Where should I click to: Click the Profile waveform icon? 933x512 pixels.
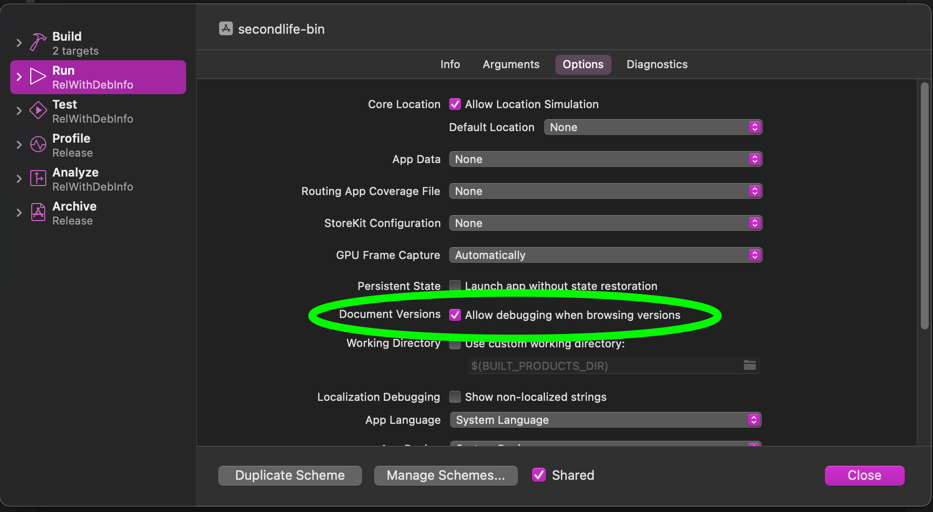(38, 145)
